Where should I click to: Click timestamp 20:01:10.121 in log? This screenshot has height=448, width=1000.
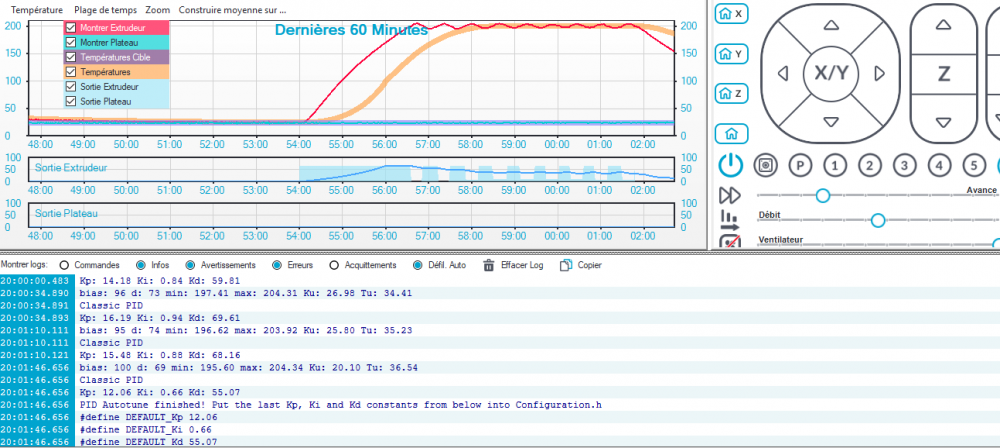[37, 355]
